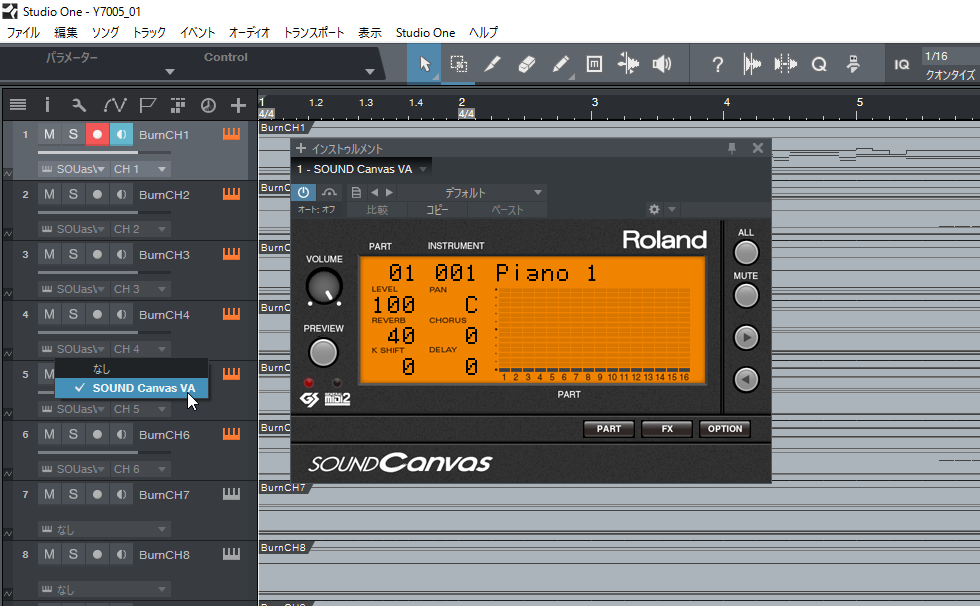This screenshot has height=606, width=980.
Task: Click the OPTION button
Action: click(725, 429)
